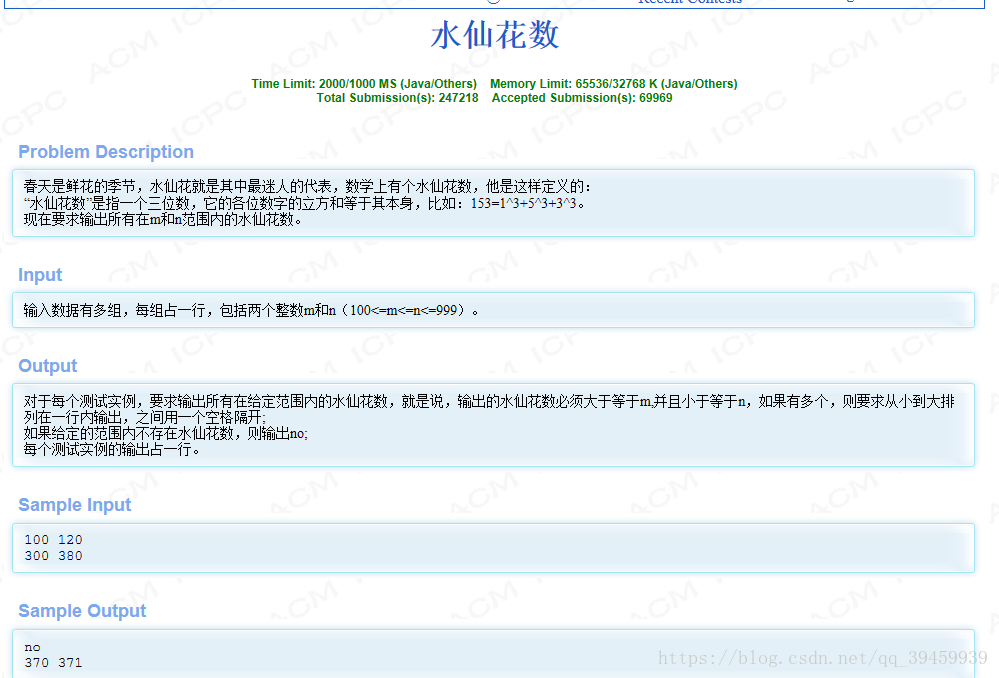Image resolution: width=999 pixels, height=678 pixels.
Task: Click sample output line 370 371
Action: tap(54, 663)
